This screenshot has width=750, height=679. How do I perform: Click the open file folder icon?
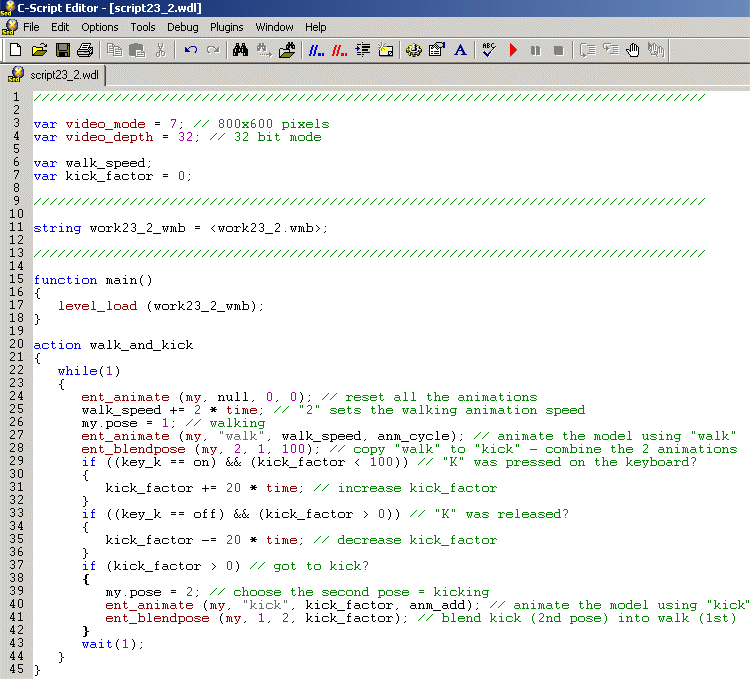tap(39, 50)
